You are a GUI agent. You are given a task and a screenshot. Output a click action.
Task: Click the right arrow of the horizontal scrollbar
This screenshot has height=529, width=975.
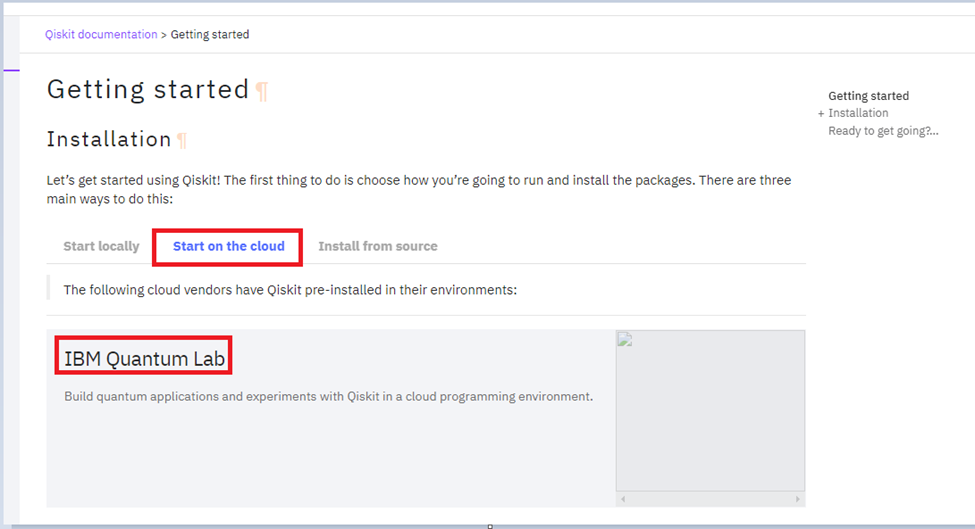[798, 499]
